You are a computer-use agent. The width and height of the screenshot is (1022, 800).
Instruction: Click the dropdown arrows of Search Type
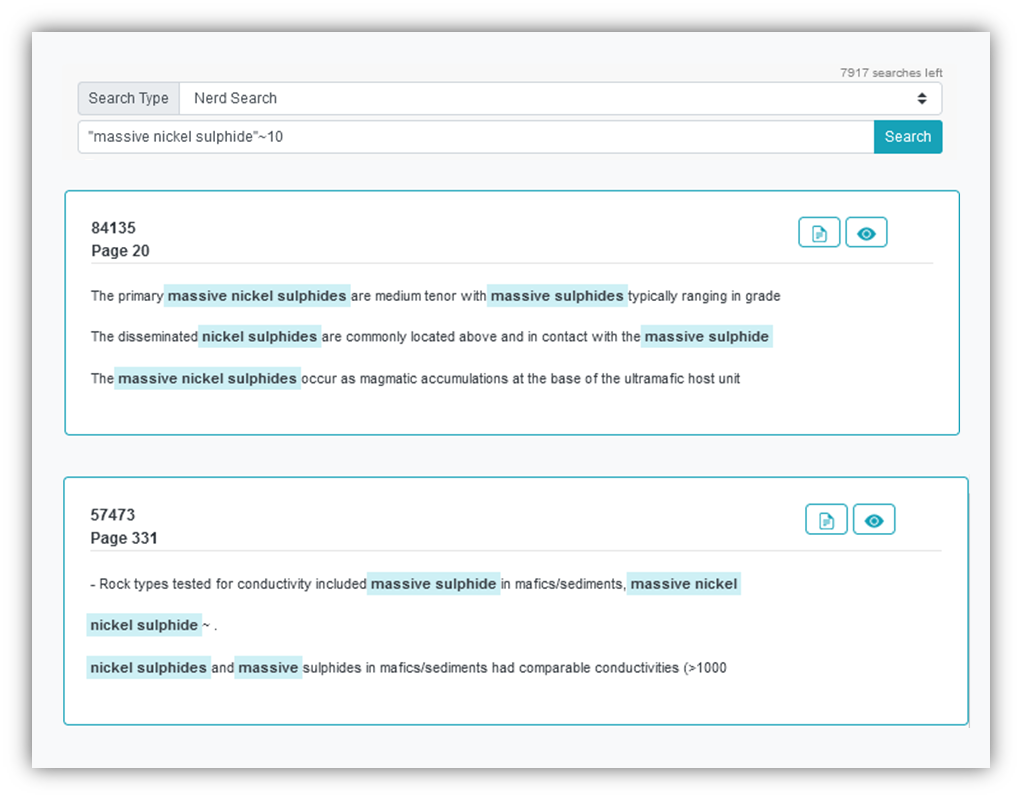click(922, 98)
